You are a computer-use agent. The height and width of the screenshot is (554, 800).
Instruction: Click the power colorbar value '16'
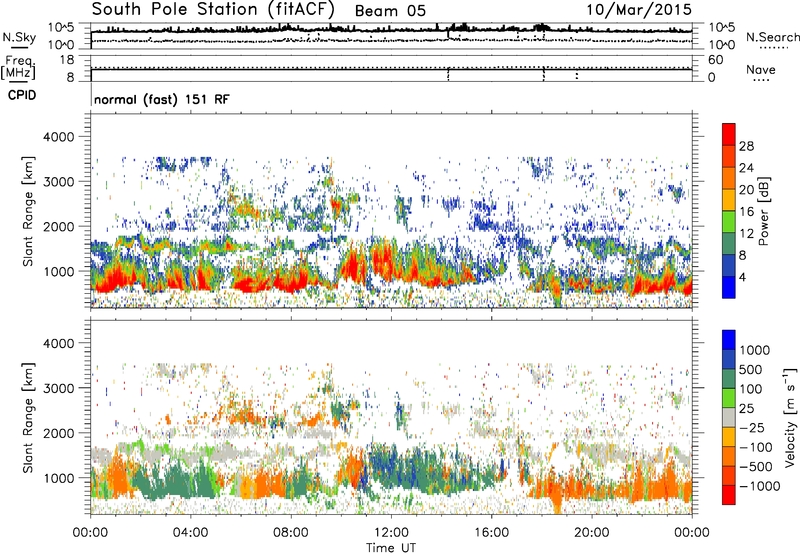(746, 212)
